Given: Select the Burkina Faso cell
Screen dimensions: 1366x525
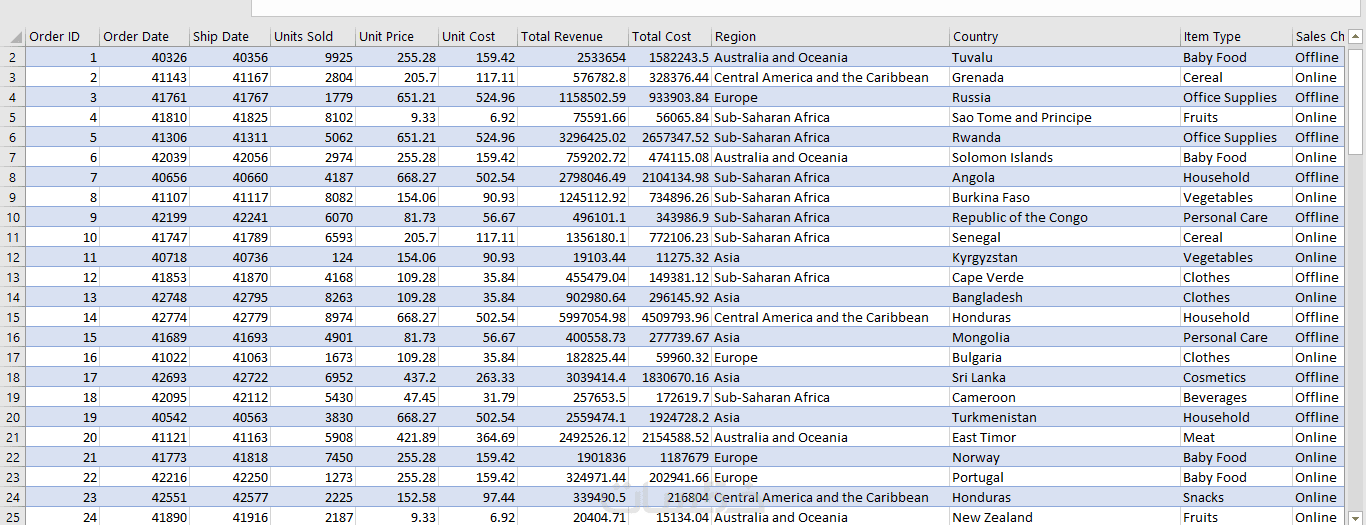Looking at the screenshot, I should [990, 197].
